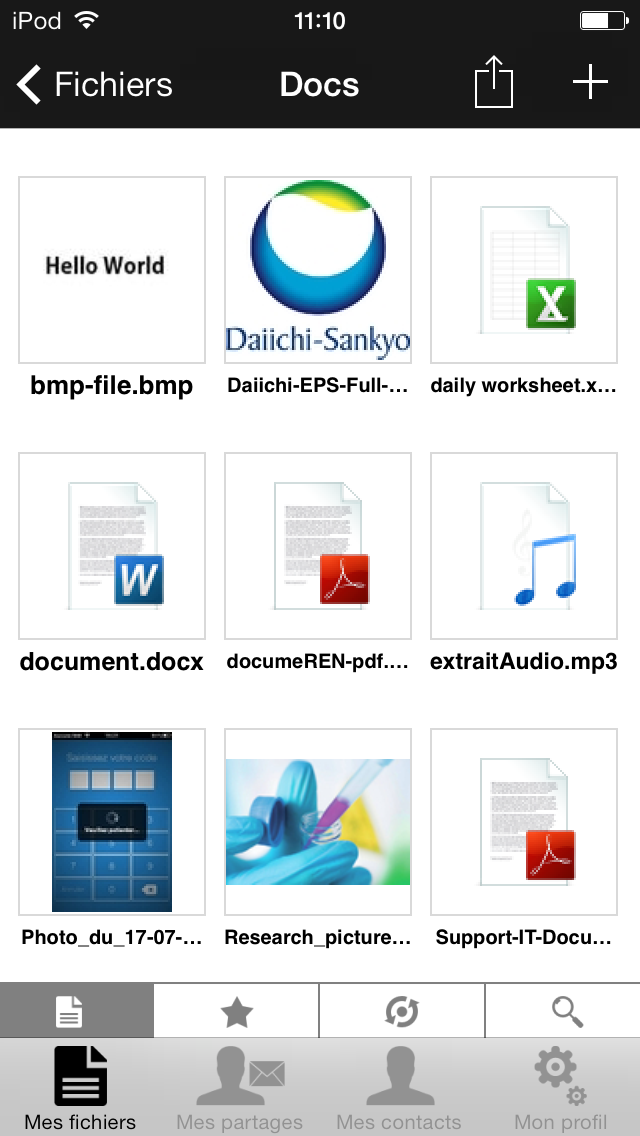Select the Photo_du_17-07 file name
Viewport: 640px width, 1136px height.
112,937
